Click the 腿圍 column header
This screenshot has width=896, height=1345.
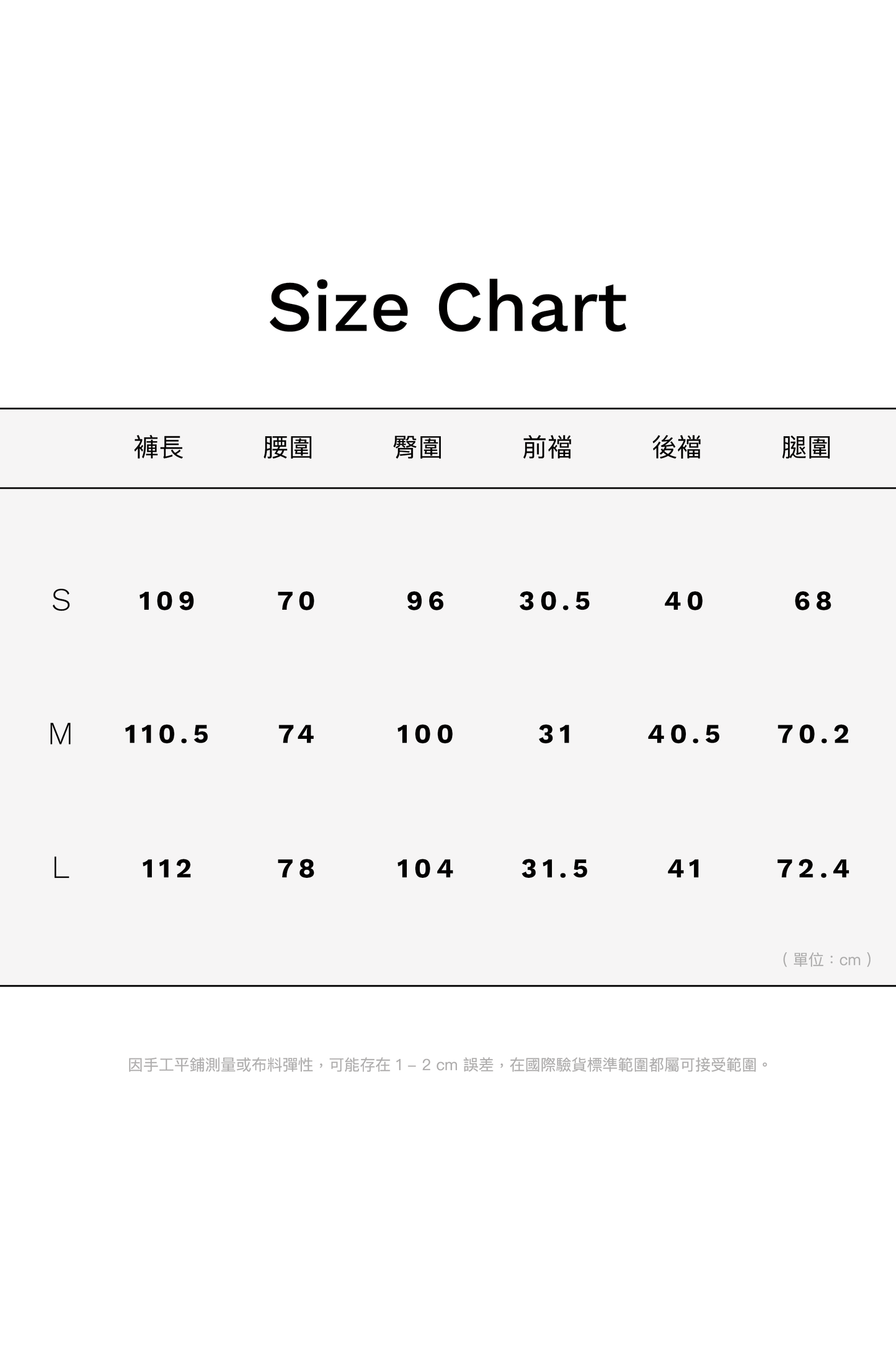point(806,447)
